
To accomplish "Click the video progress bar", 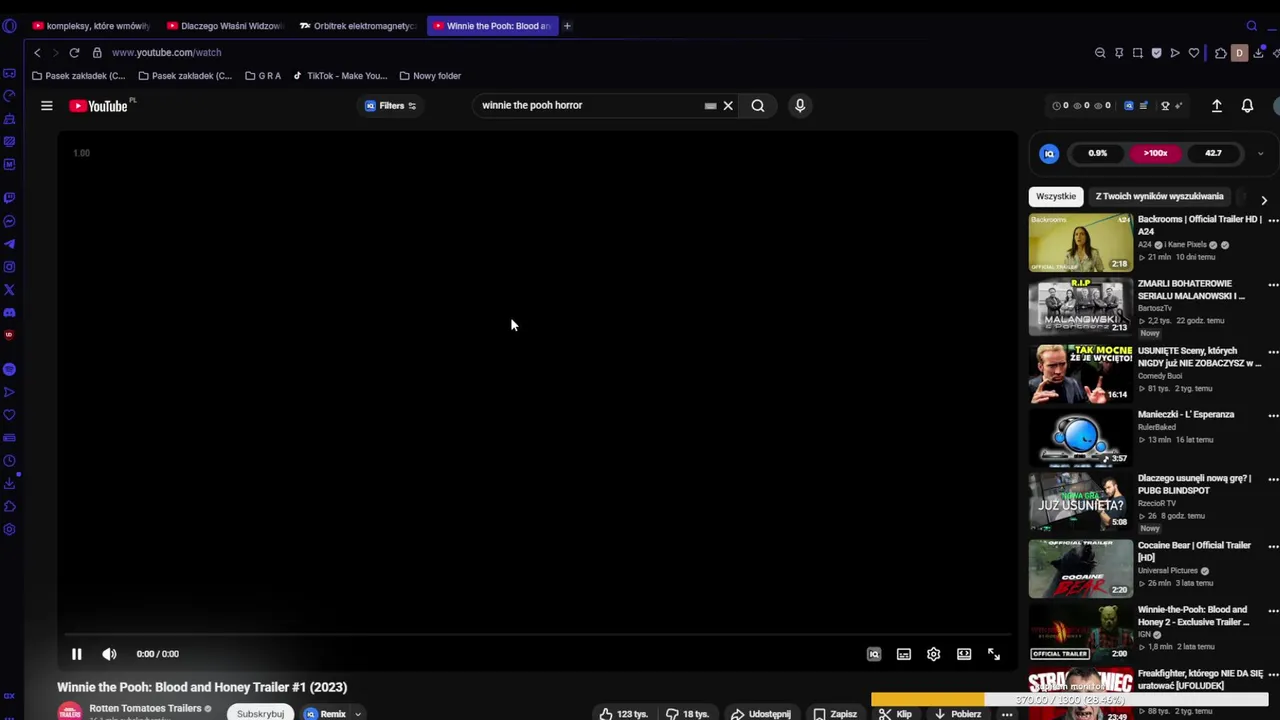I will [x=537, y=634].
